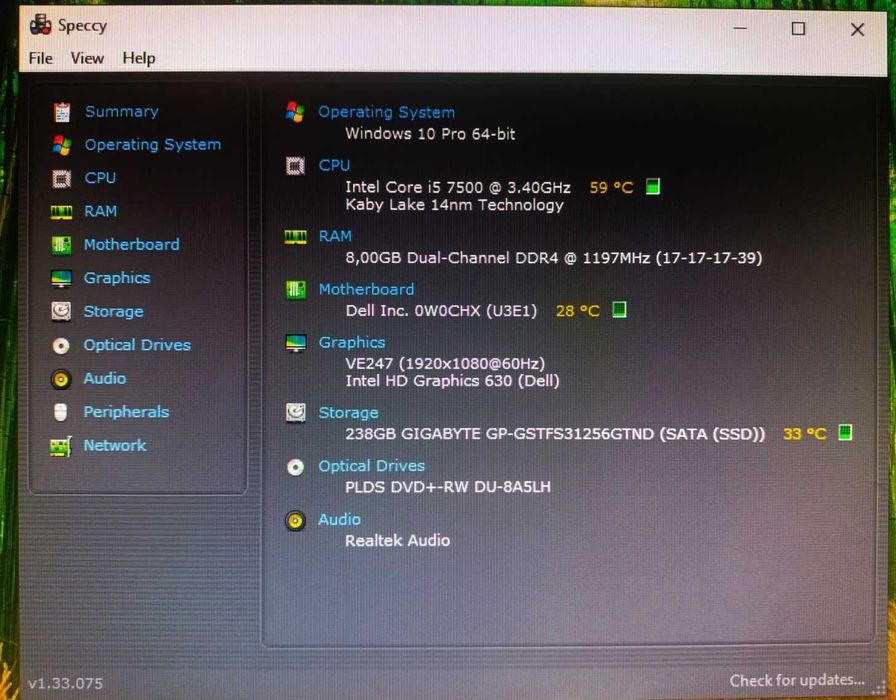Click Intel HD Graphics 630 (Dell) text
This screenshot has width=896, height=700.
click(x=452, y=381)
